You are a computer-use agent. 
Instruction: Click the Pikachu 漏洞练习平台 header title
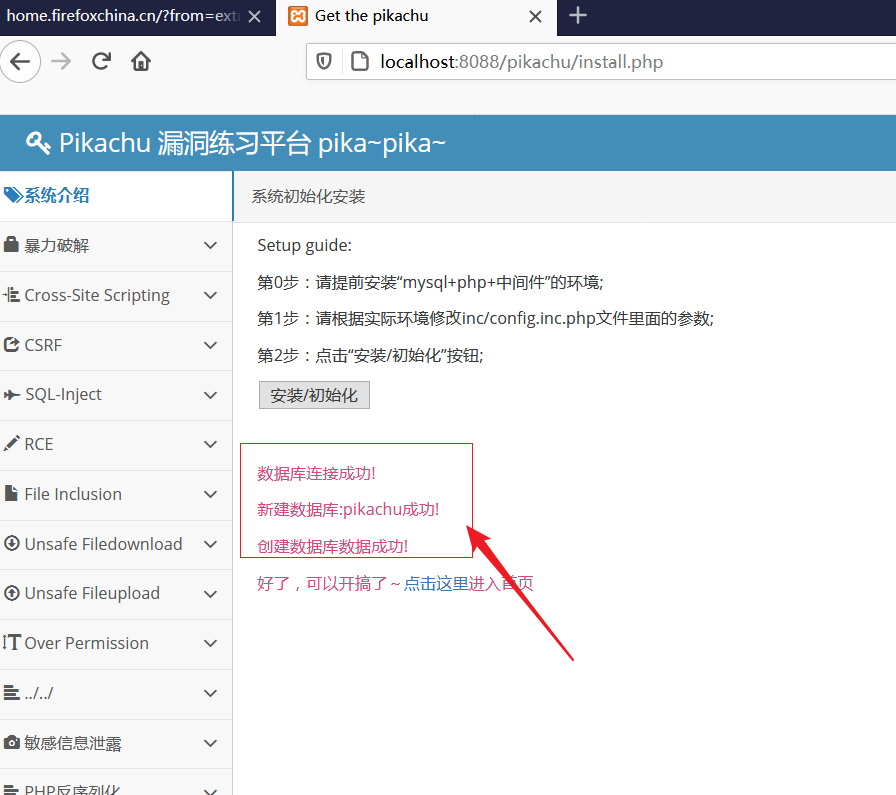[x=252, y=142]
